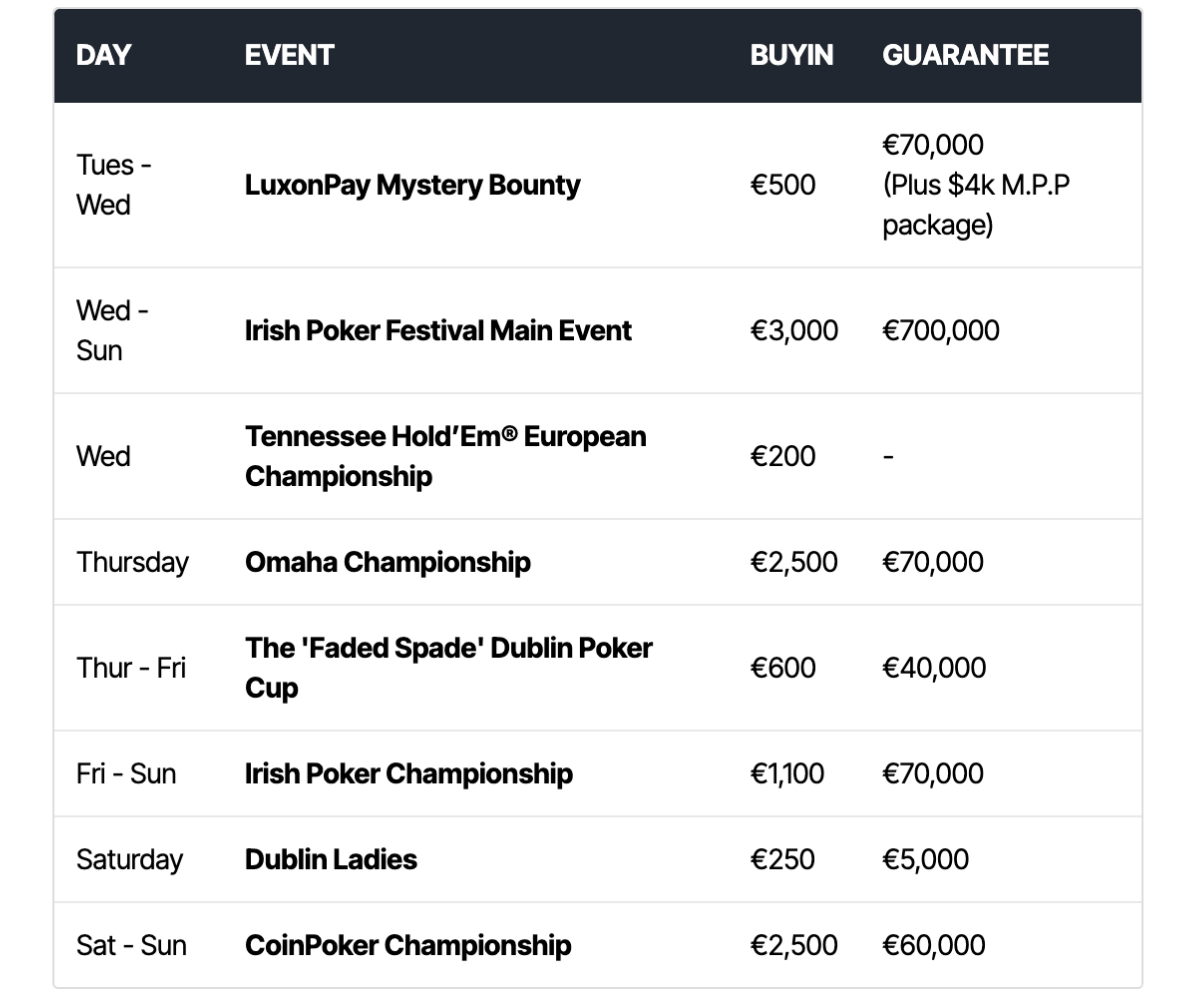Screen dimensions: 1200x1000
Task: Click the €3,000 buyin value
Action: [794, 330]
